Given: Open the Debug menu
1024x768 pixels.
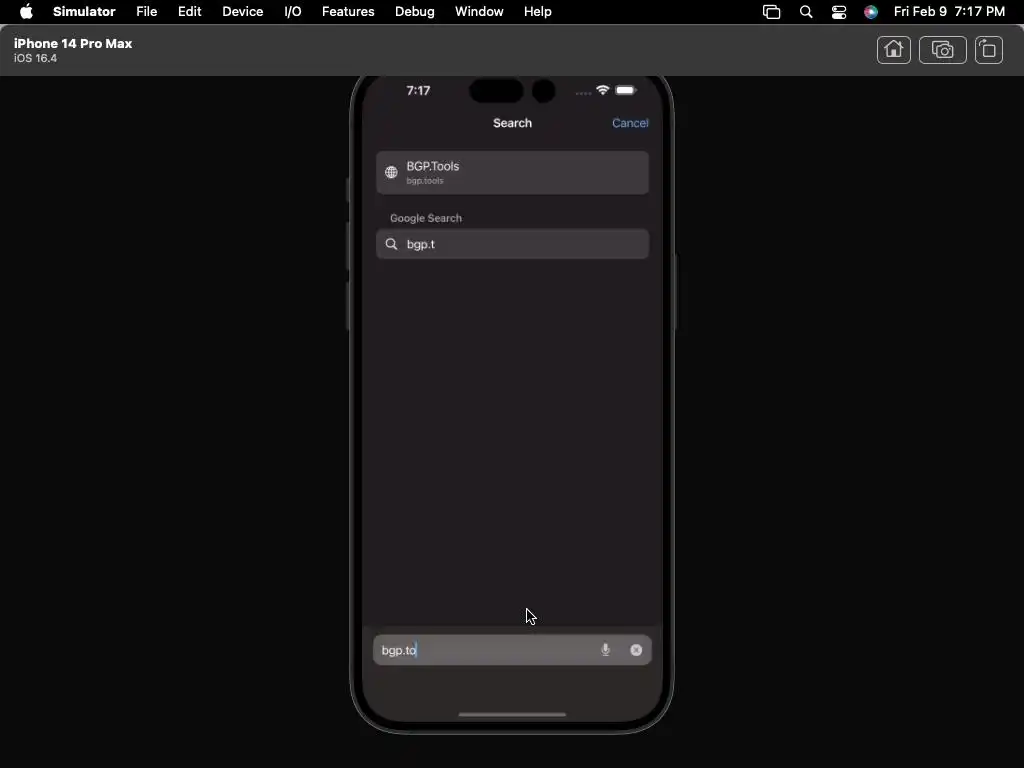Looking at the screenshot, I should 415,12.
